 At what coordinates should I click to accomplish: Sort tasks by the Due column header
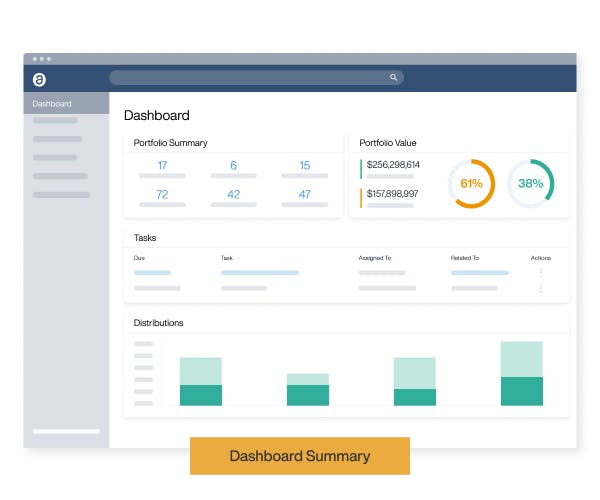click(x=139, y=258)
